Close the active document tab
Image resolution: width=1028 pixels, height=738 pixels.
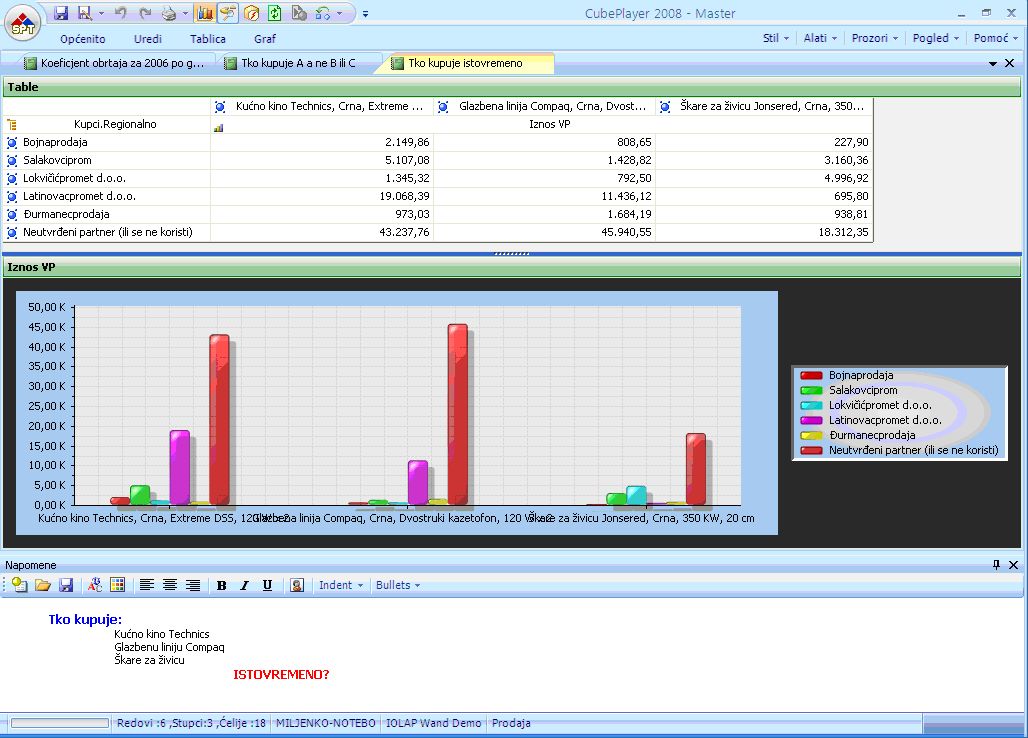pyautogui.click(x=1010, y=64)
